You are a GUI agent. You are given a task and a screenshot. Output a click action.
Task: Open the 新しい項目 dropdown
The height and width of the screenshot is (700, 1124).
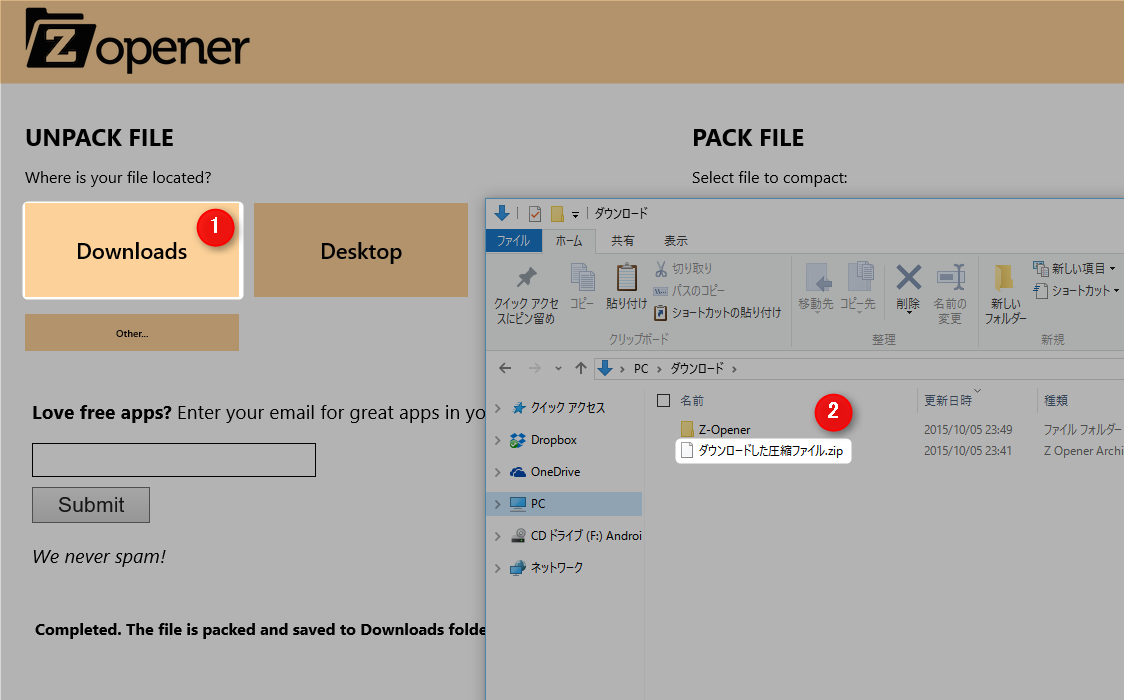pos(1074,269)
